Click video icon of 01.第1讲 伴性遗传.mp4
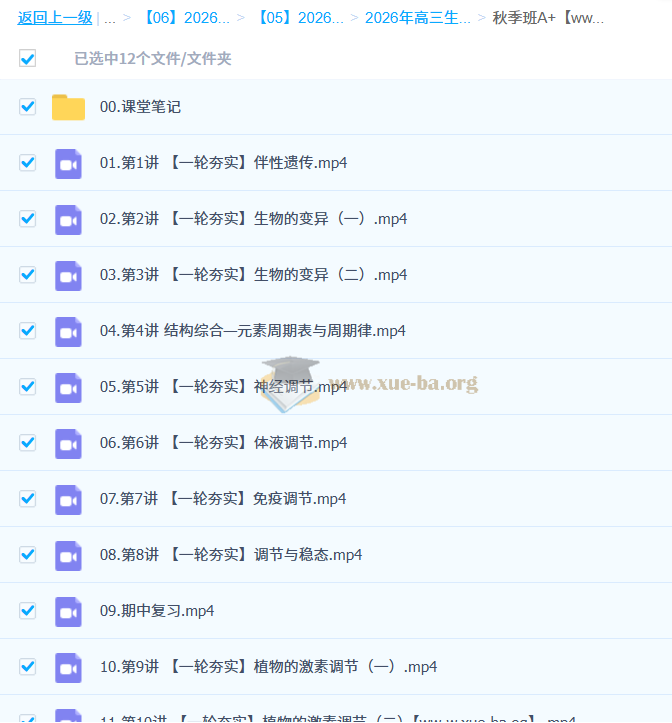 (68, 163)
